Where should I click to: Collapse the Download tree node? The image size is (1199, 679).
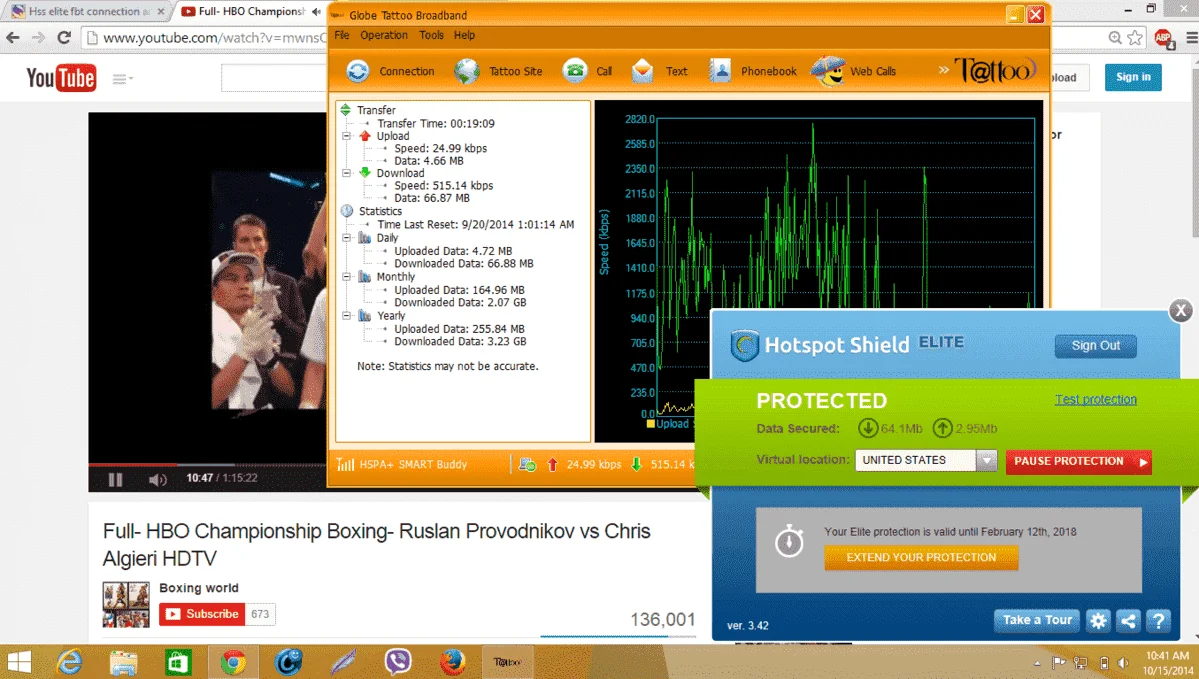click(x=346, y=173)
